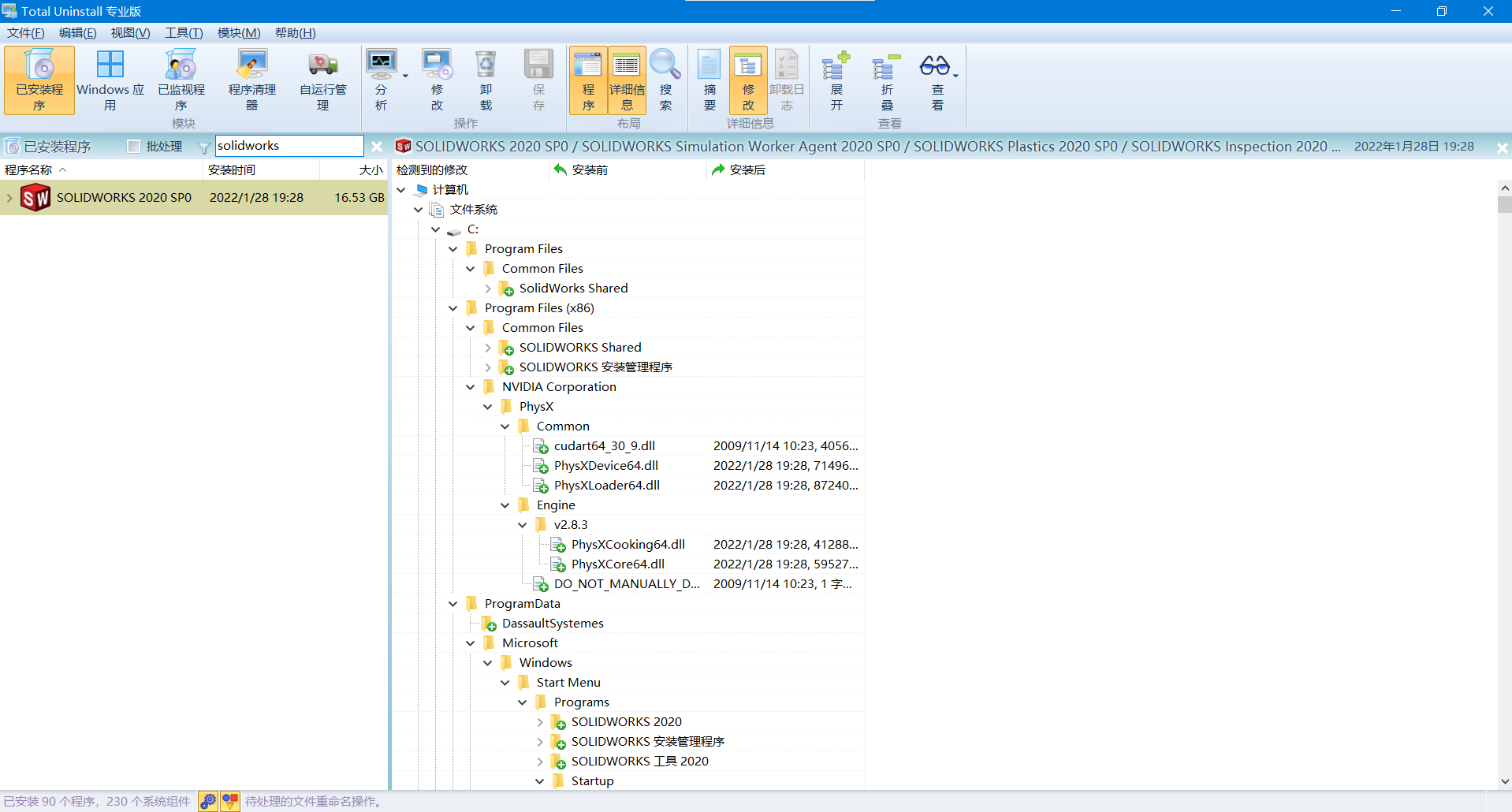The width and height of the screenshot is (1512, 812).
Task: Click the status bar gears icon
Action: pyautogui.click(x=208, y=801)
